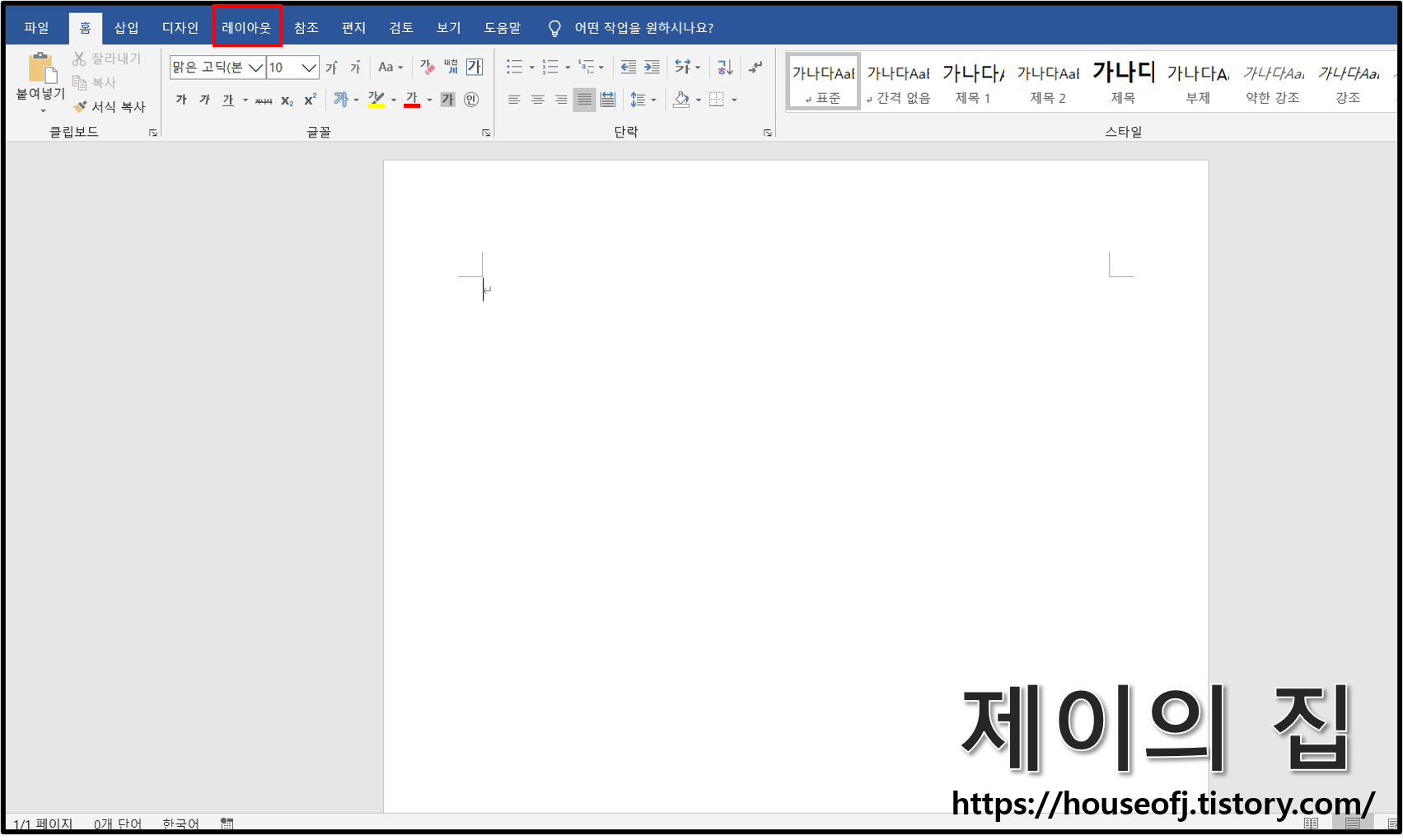
Task: Expand the borders dropdown arrow
Action: click(x=734, y=100)
